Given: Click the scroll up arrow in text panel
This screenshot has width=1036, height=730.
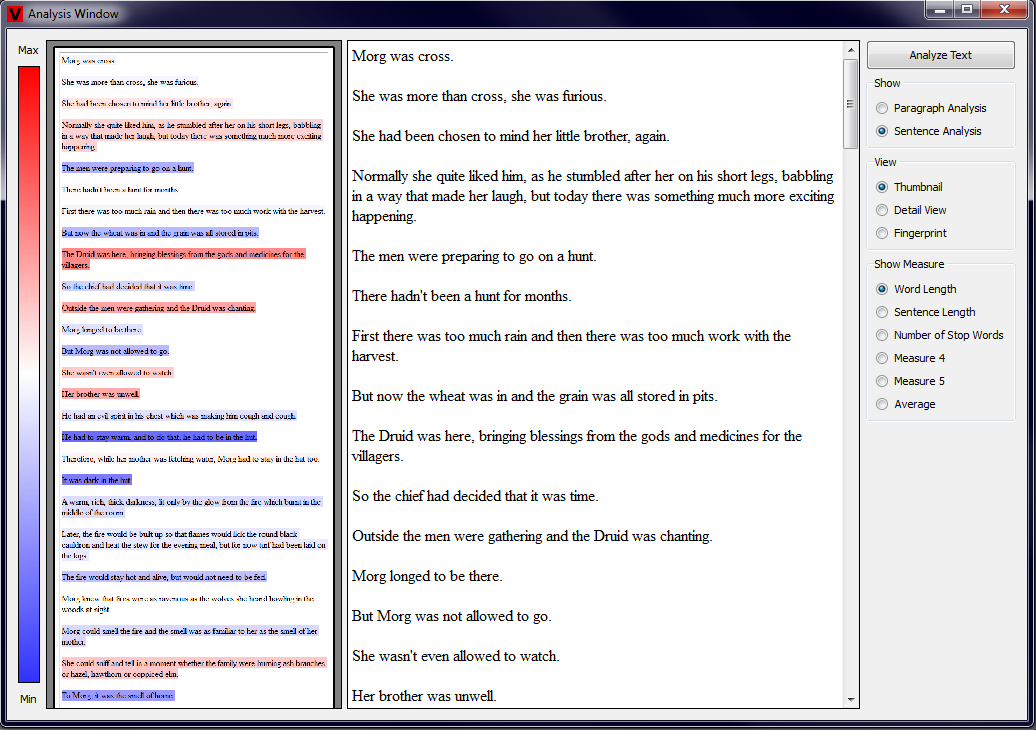Looking at the screenshot, I should (x=851, y=50).
